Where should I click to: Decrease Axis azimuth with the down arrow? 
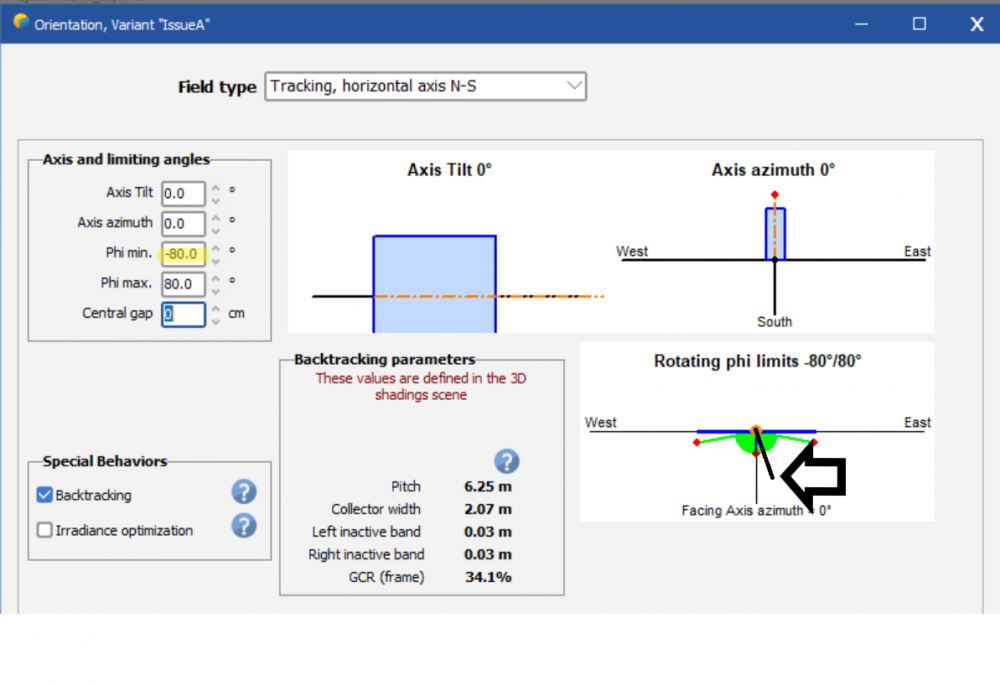click(x=216, y=231)
